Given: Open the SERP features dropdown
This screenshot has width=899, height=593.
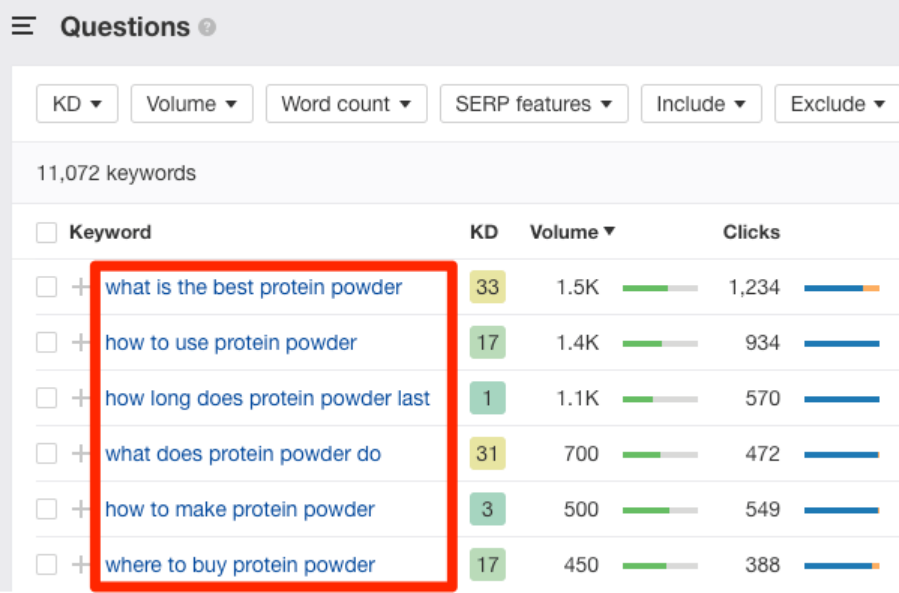Looking at the screenshot, I should [x=534, y=104].
